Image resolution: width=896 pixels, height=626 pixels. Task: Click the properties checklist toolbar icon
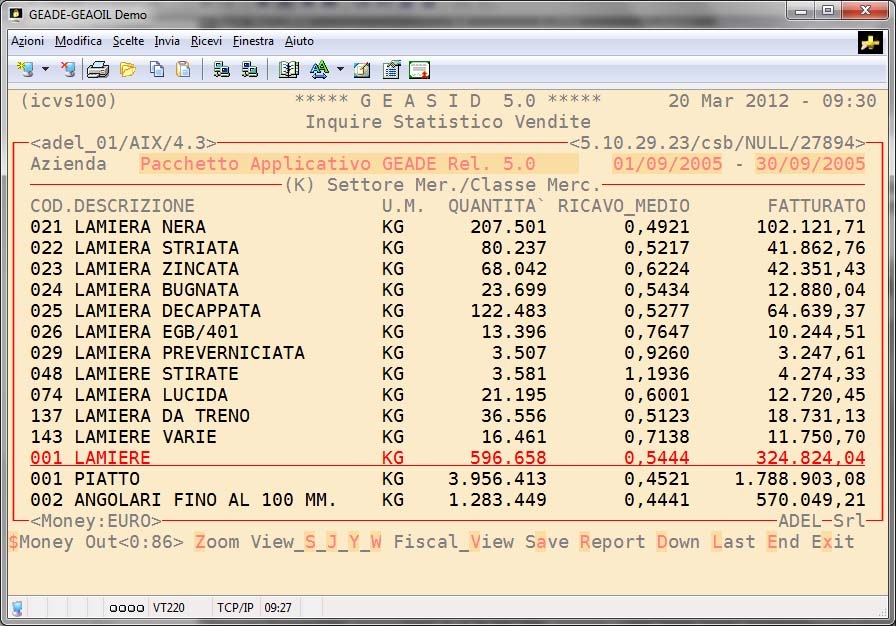coord(391,70)
